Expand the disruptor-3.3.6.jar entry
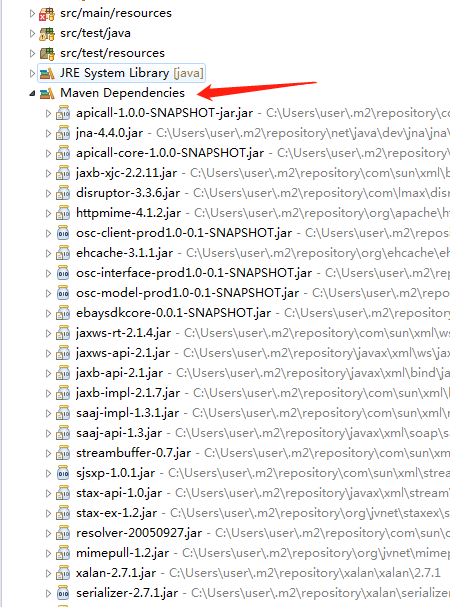The height and width of the screenshot is (607, 450). click(48, 193)
